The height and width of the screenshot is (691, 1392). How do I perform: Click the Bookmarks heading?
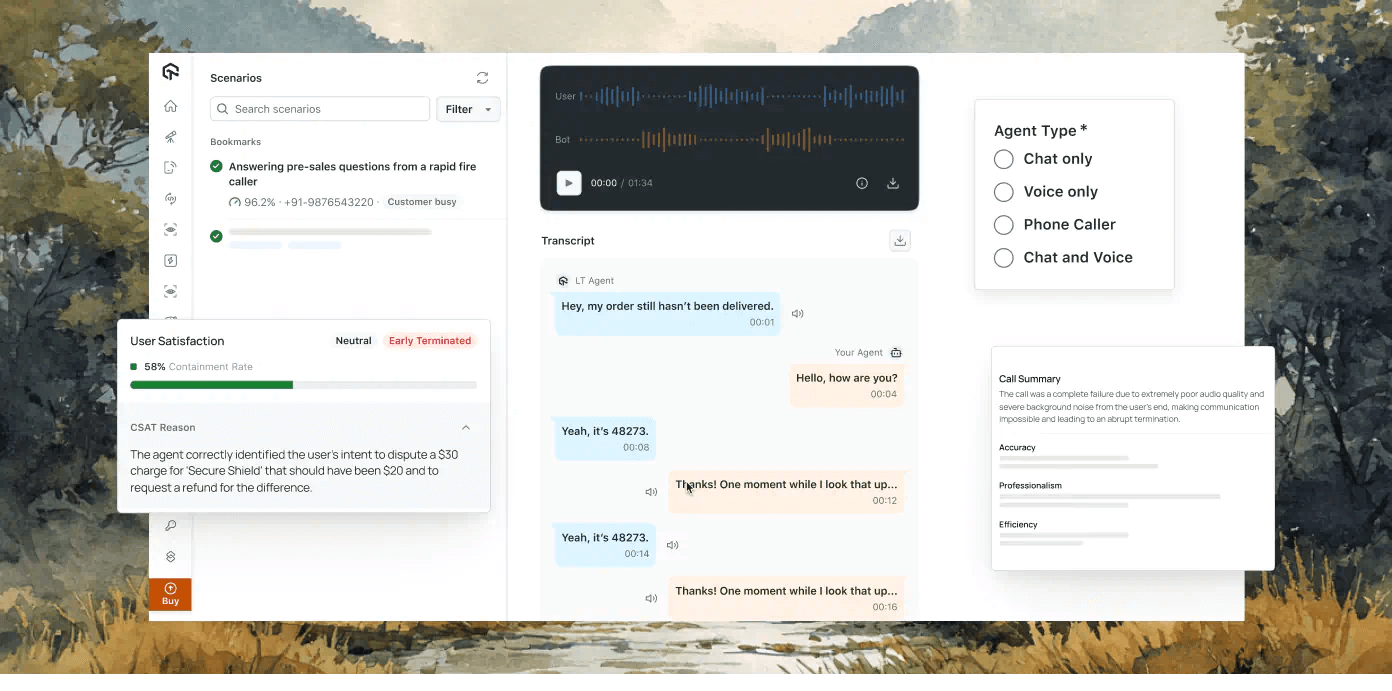235,142
